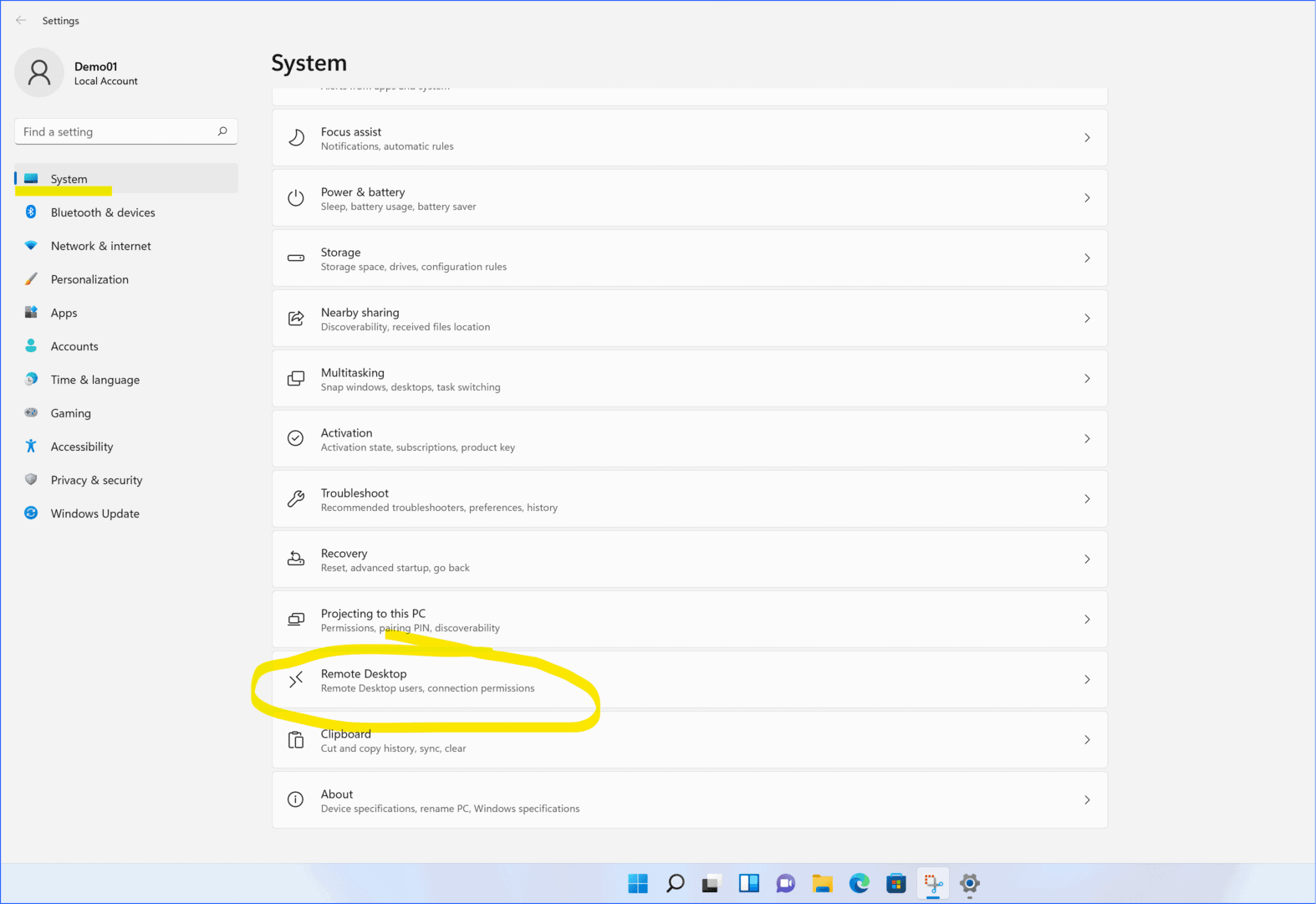Open Time & language category
This screenshot has height=904, width=1316.
tap(126, 380)
